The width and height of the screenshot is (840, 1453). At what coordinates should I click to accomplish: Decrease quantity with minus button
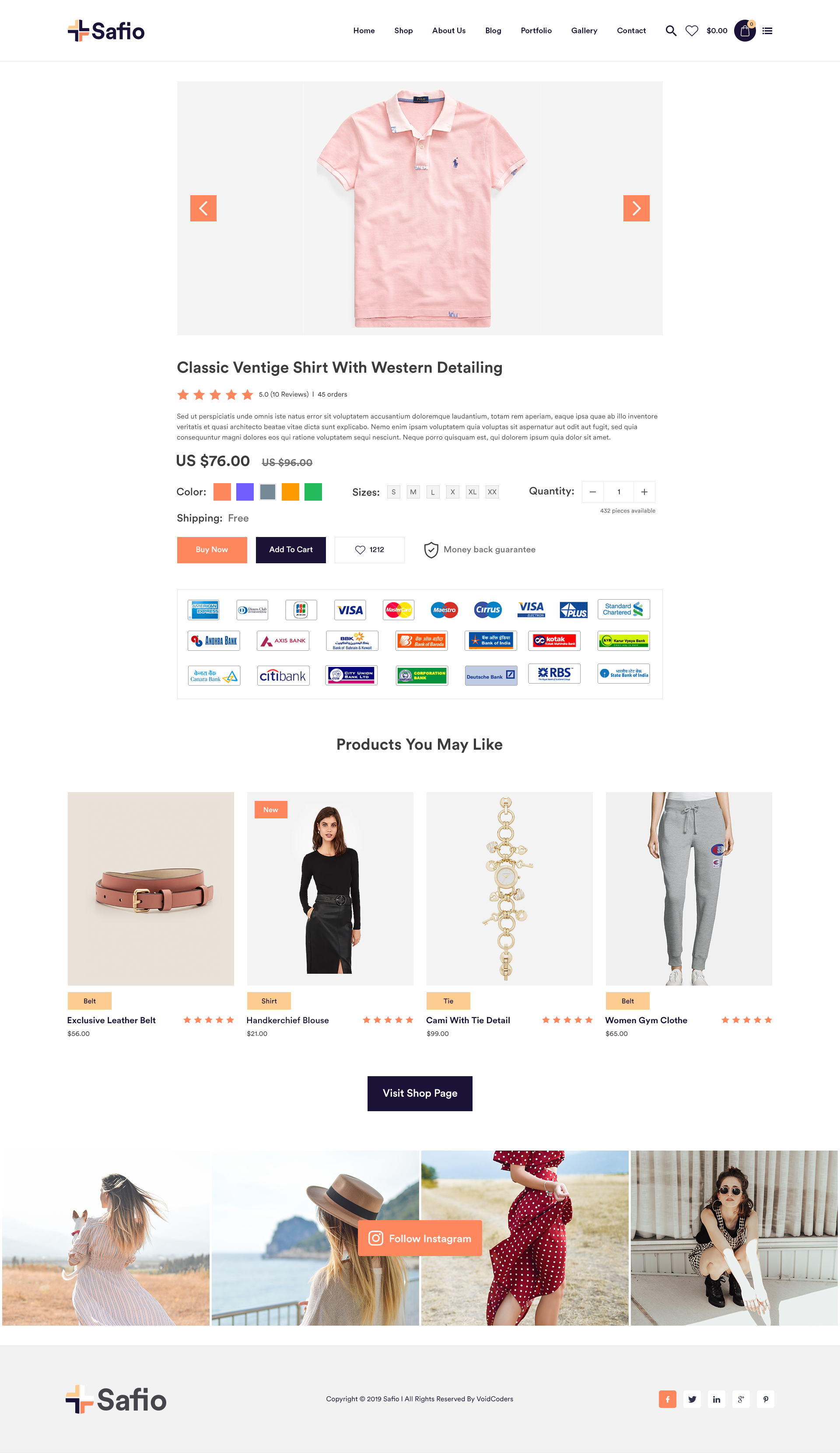pyautogui.click(x=592, y=492)
